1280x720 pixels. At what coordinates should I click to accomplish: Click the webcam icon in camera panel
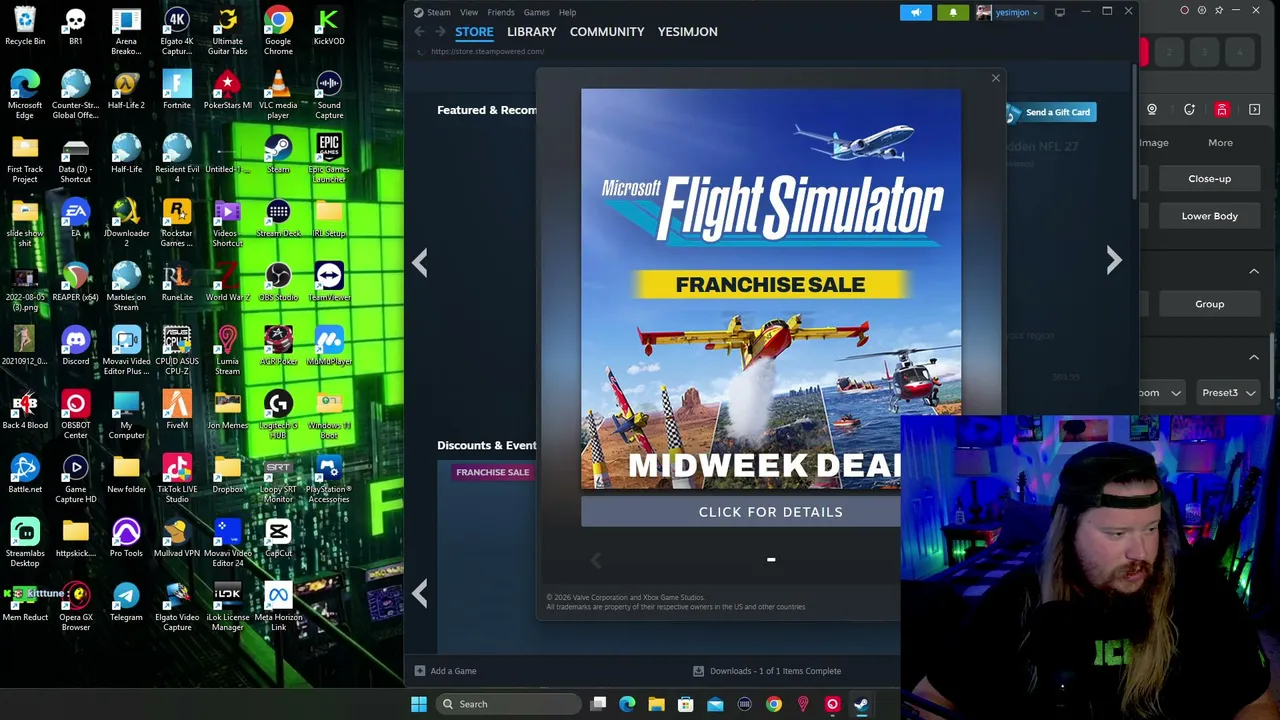1152,110
